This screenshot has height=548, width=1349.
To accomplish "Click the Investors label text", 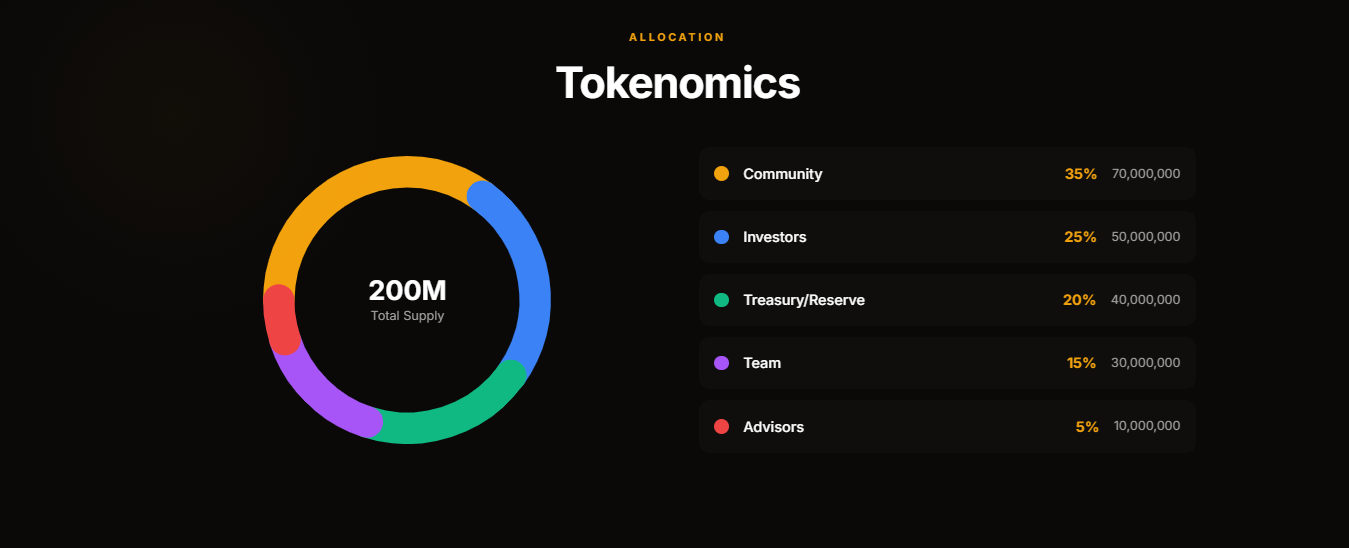I will tap(774, 237).
